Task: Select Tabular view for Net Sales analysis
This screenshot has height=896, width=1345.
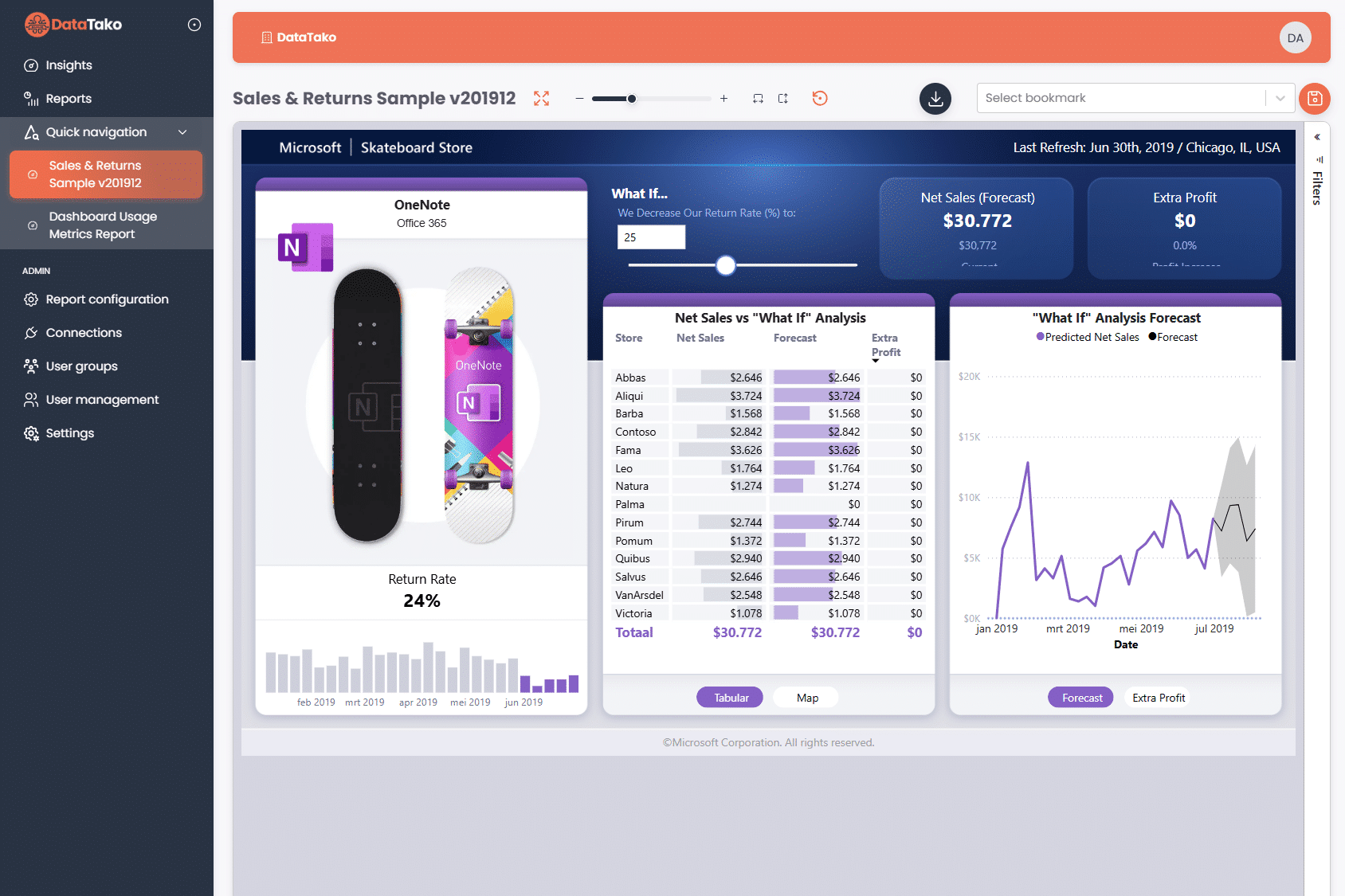Action: pos(729,697)
